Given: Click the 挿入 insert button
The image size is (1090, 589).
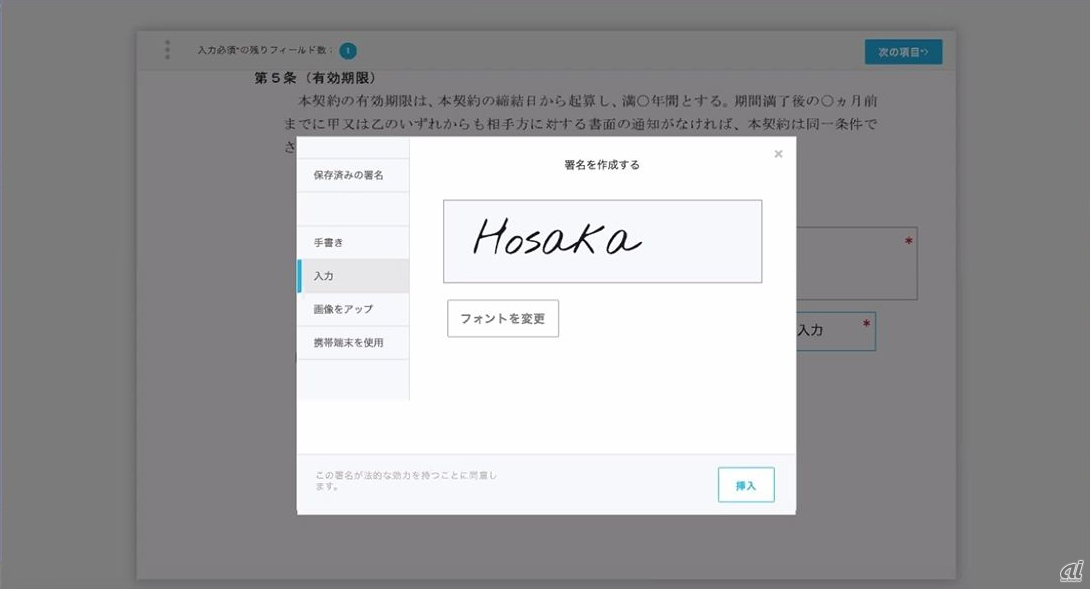Looking at the screenshot, I should (x=746, y=485).
